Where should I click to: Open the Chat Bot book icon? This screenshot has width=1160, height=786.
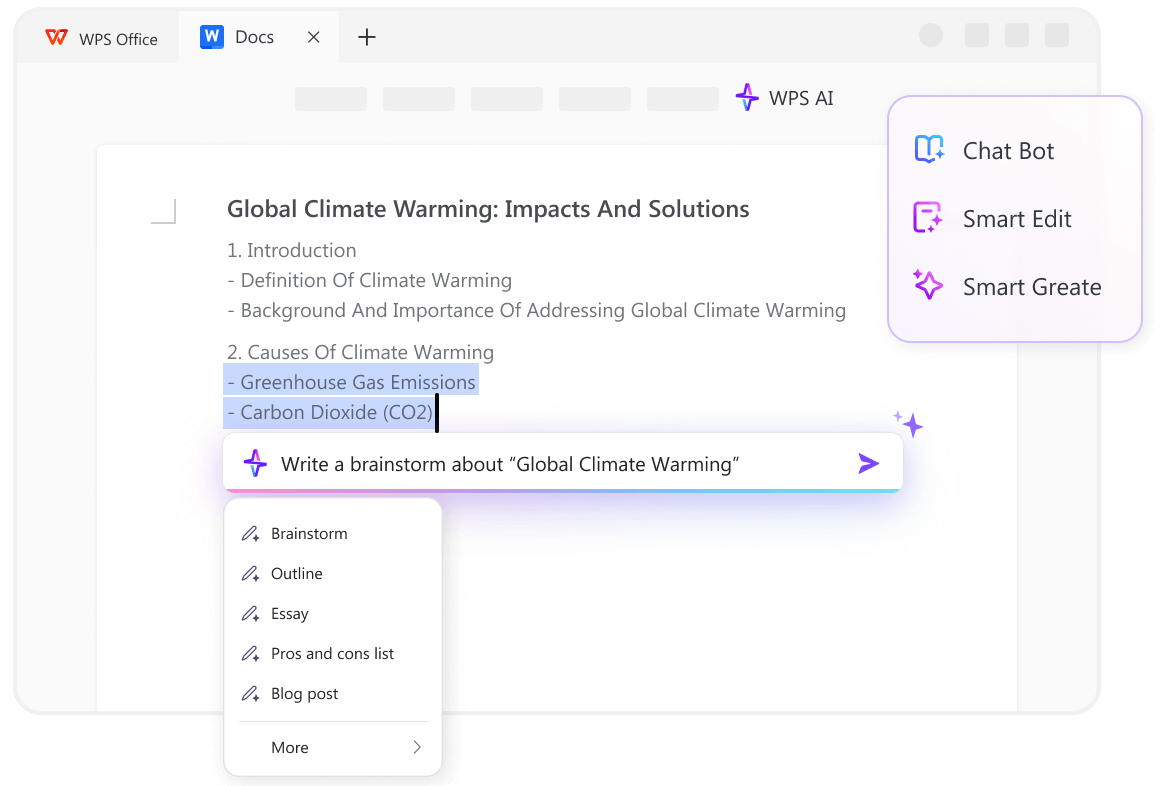click(928, 149)
